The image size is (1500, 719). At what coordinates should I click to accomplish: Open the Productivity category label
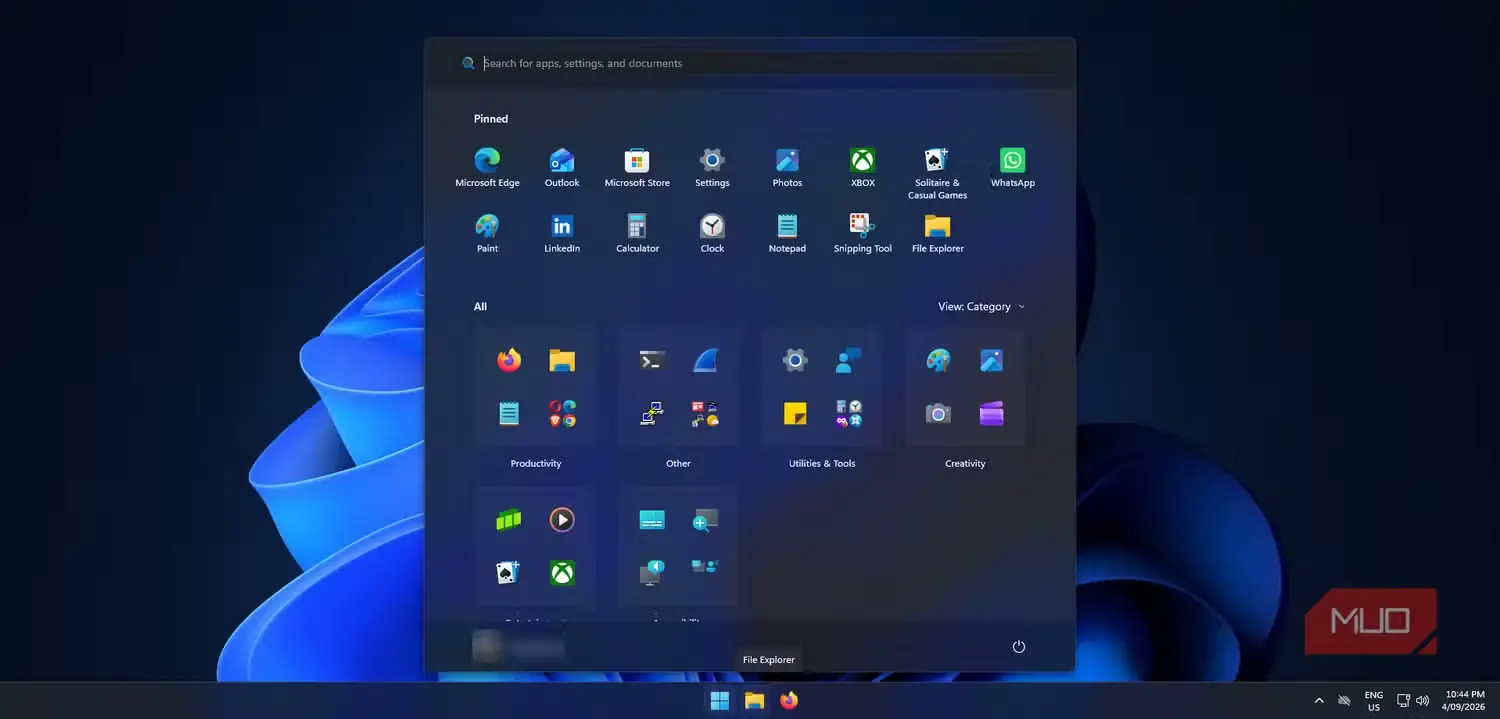click(x=536, y=464)
